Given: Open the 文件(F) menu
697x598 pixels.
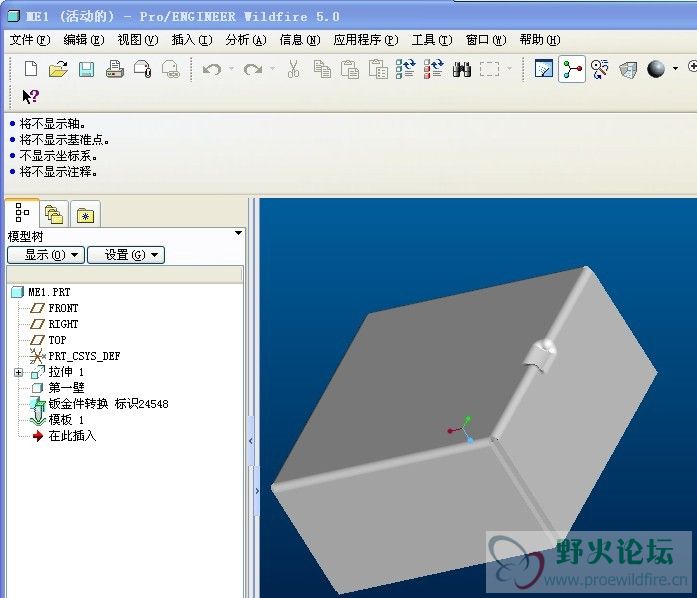Looking at the screenshot, I should (x=30, y=40).
